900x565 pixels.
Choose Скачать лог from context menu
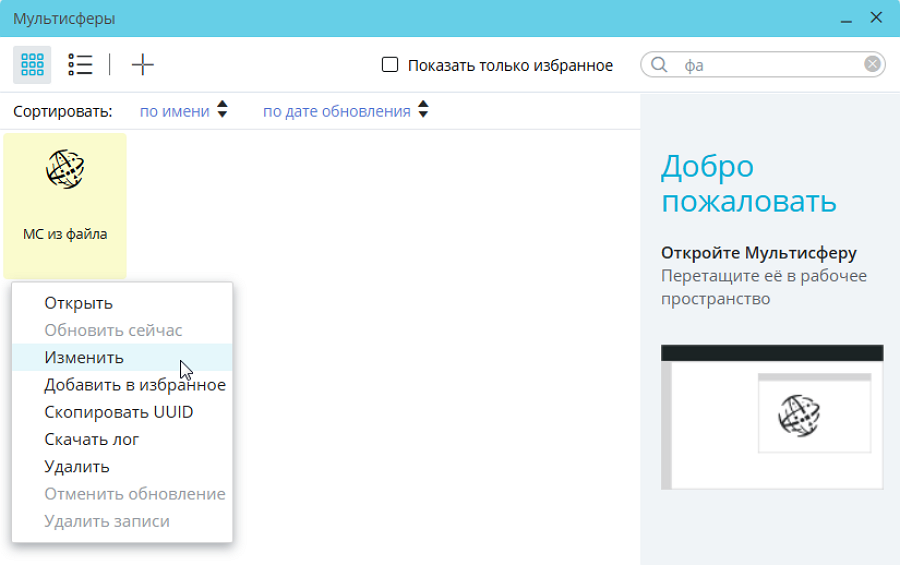[x=91, y=439]
